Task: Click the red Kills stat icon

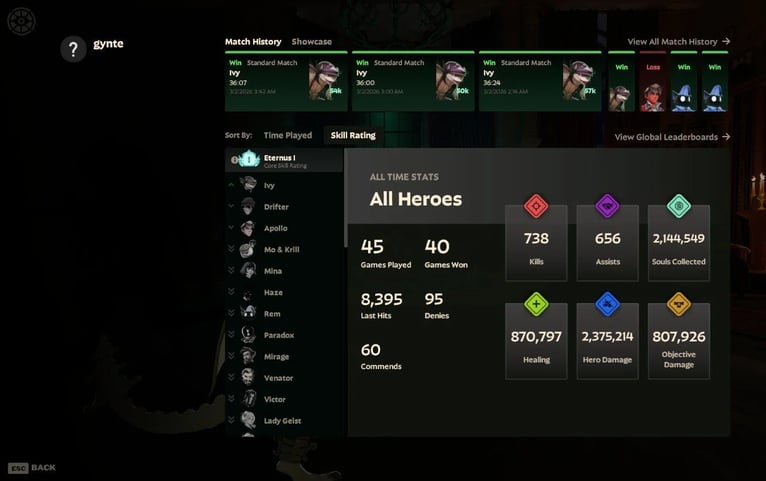Action: (x=536, y=206)
